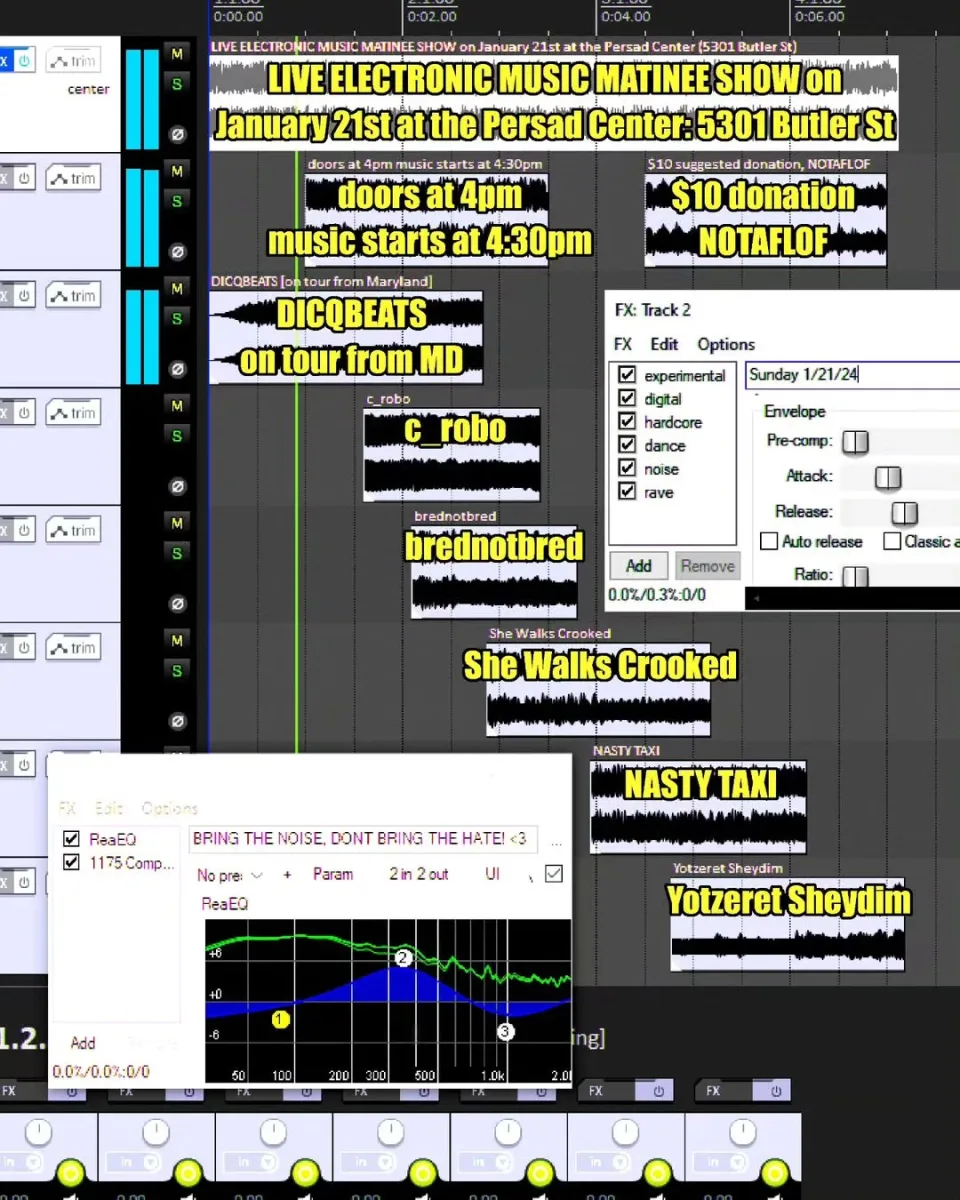Viewport: 960px width, 1200px height.
Task: Click the Param button in ReaEQ window
Action: [x=333, y=874]
